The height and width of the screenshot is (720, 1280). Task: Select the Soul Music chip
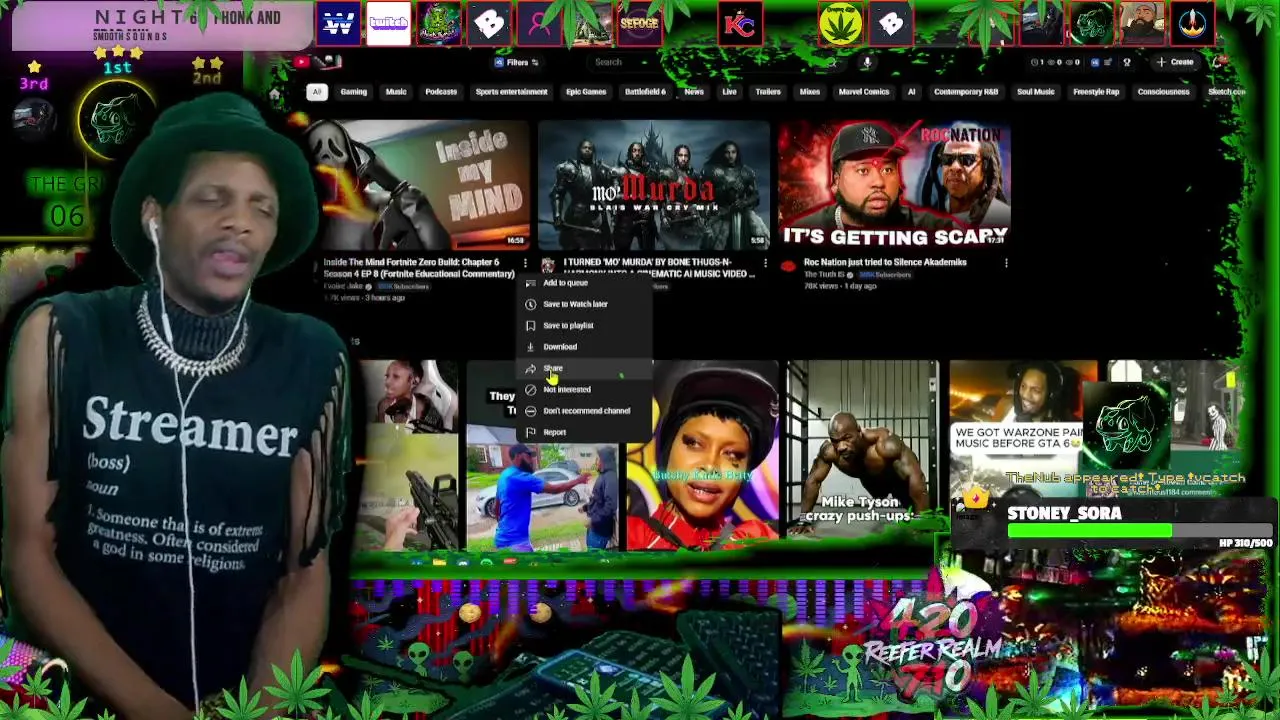click(x=1036, y=92)
